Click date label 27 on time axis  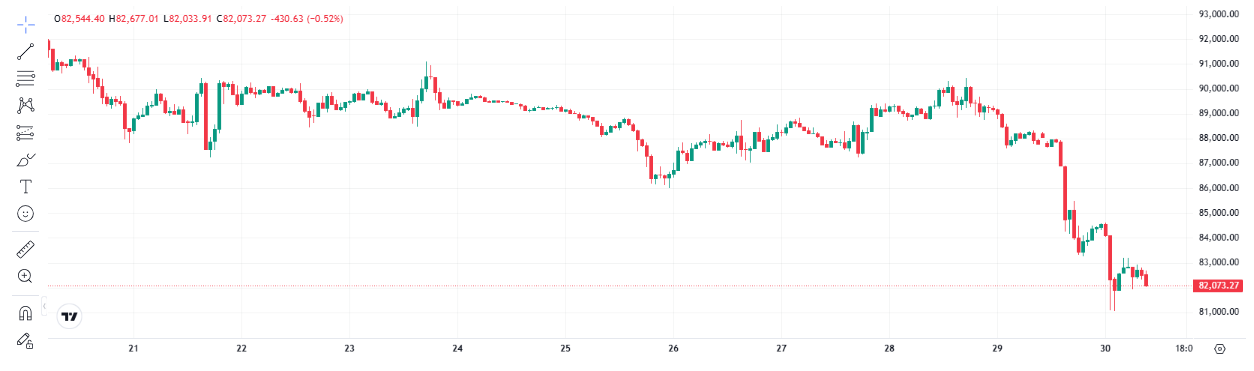(x=781, y=349)
